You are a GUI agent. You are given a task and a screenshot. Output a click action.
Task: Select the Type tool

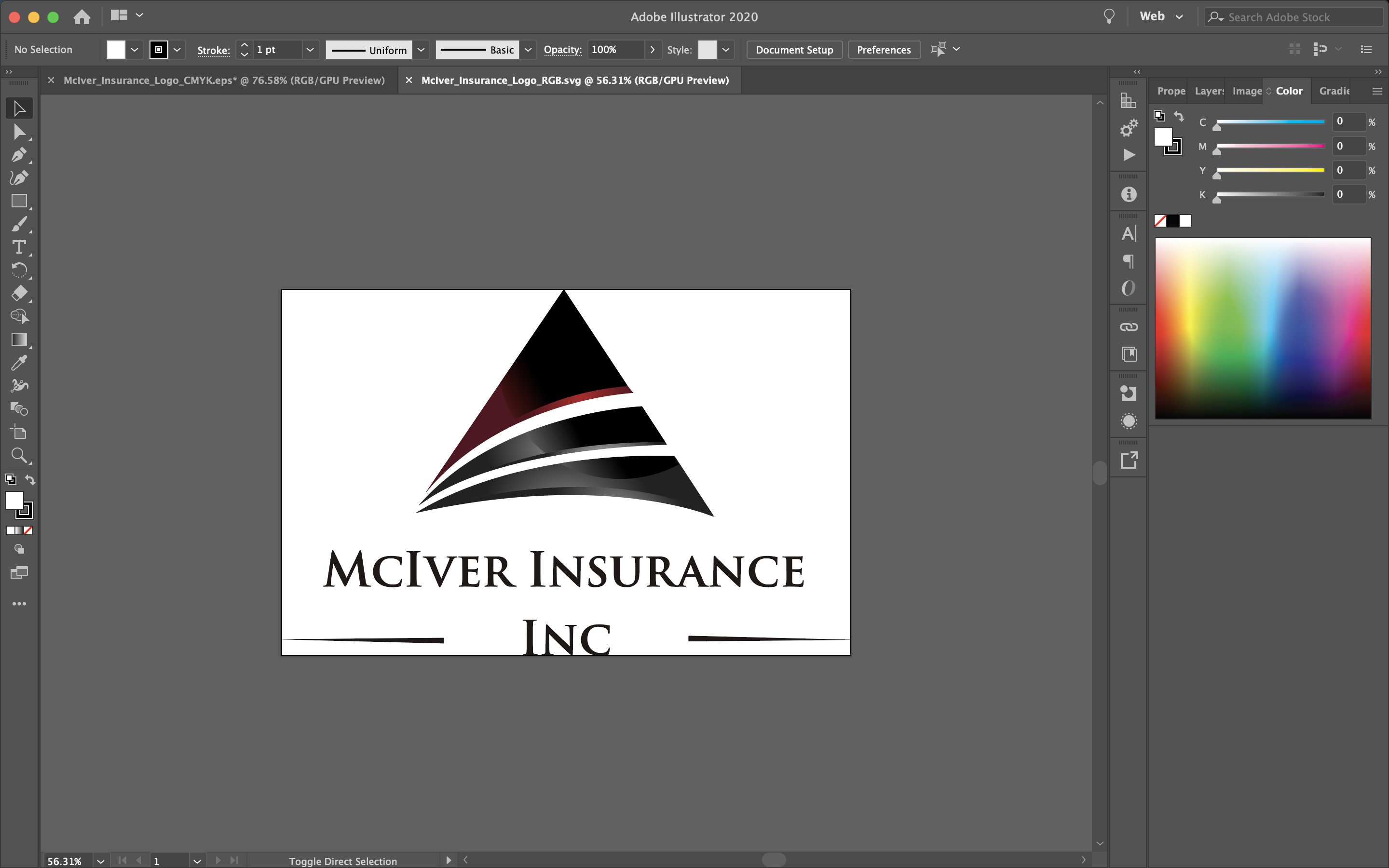pos(19,247)
